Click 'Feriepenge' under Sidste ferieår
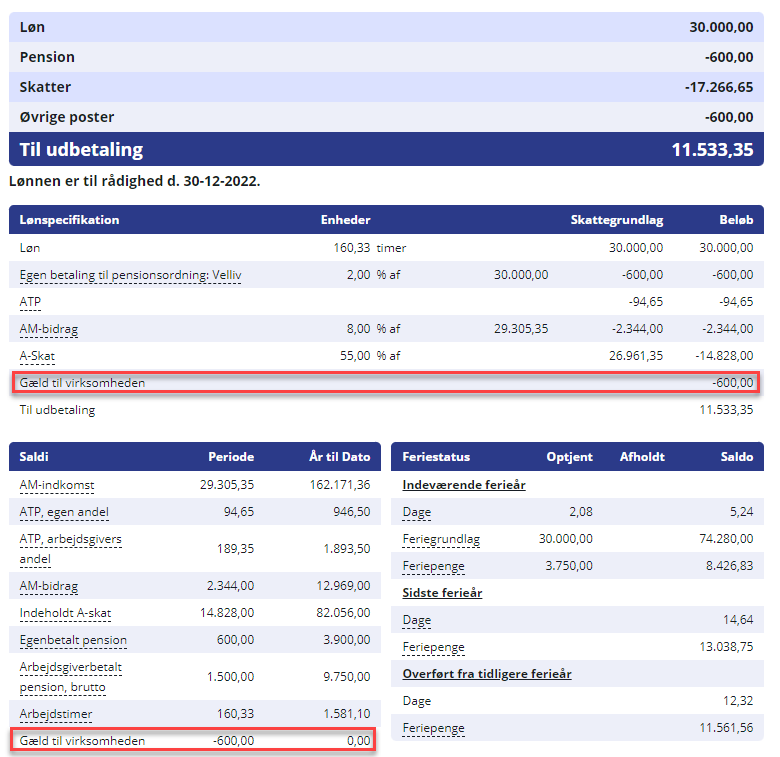780x757 pixels. coord(433,647)
